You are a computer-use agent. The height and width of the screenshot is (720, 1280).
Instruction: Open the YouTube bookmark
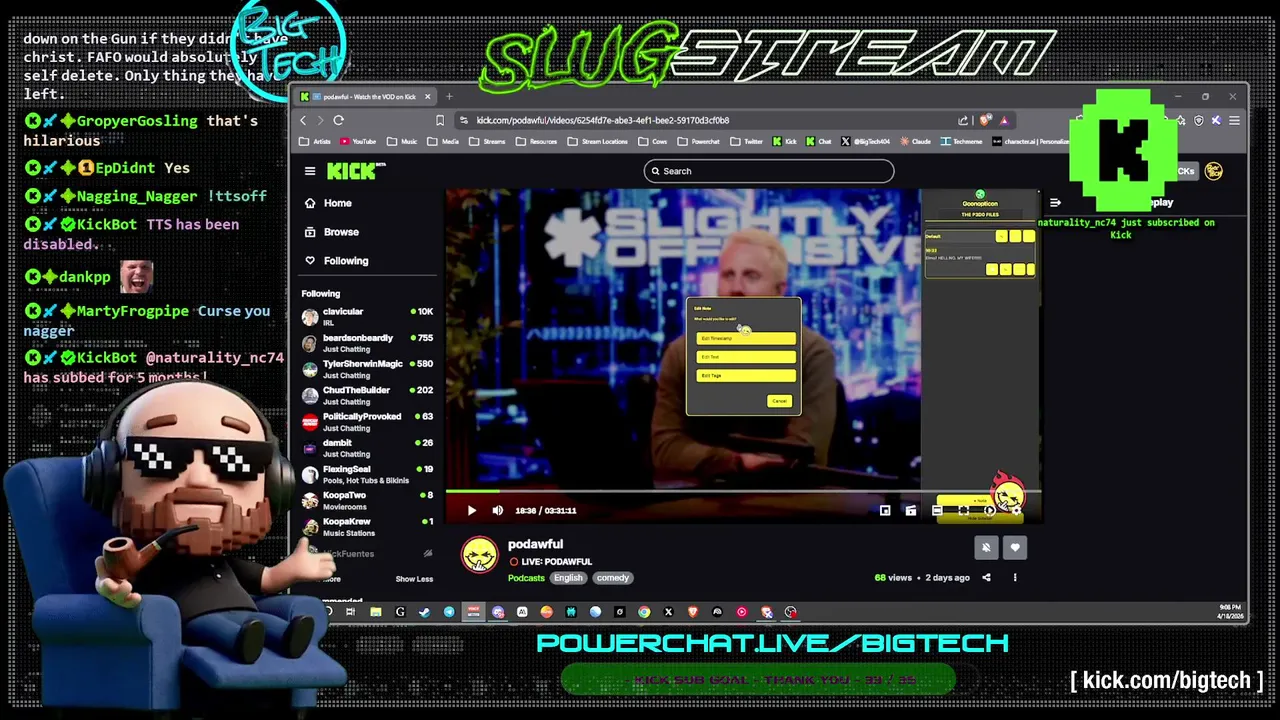[357, 142]
